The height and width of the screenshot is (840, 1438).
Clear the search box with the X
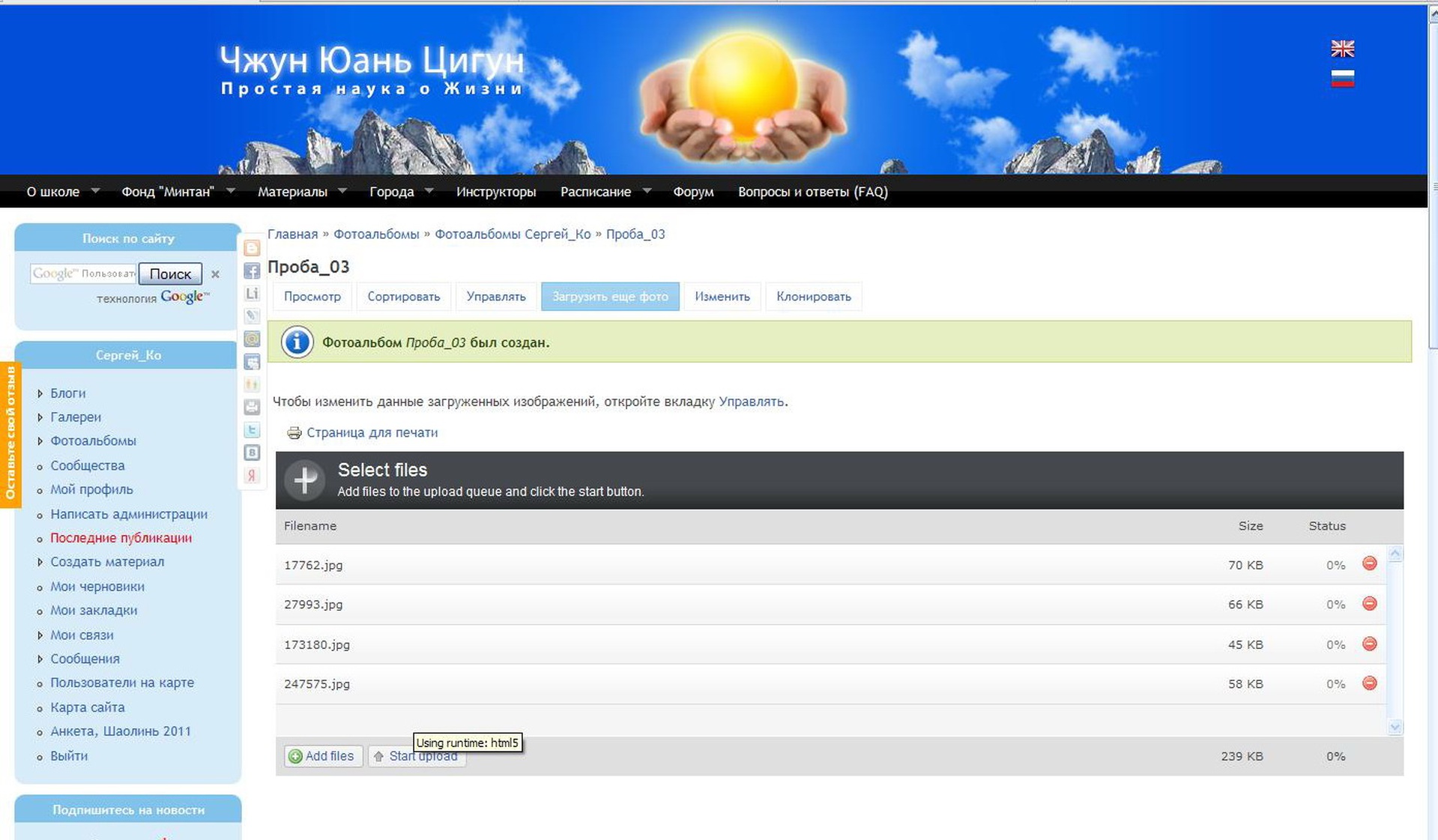[x=215, y=274]
